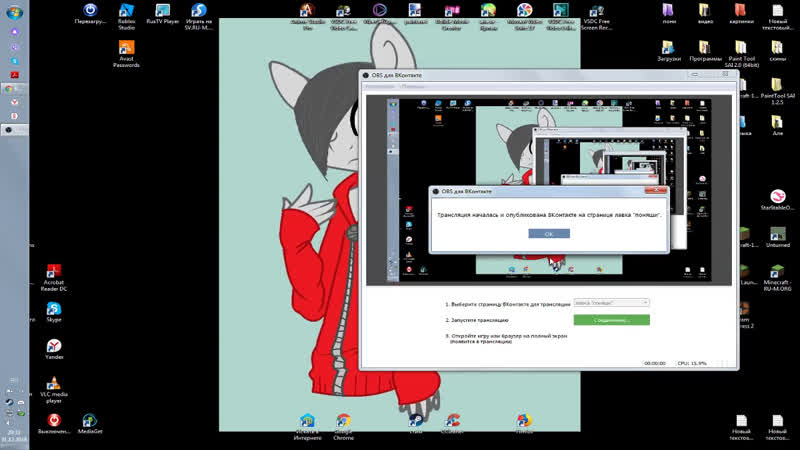Viewport: 800px width, 450px height.
Task: Click the Steam tray icon
Action: click(x=9, y=402)
